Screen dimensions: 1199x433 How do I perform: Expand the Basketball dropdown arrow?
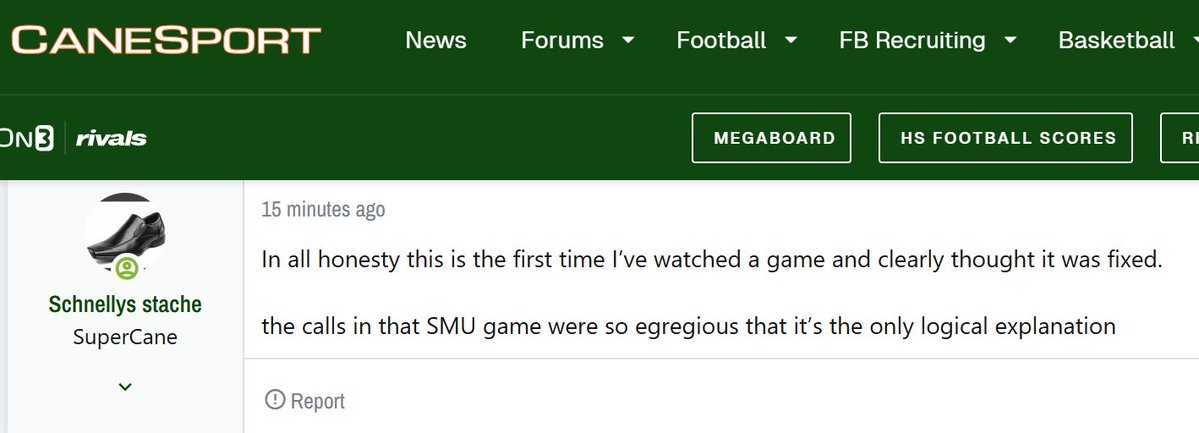click(x=1190, y=41)
